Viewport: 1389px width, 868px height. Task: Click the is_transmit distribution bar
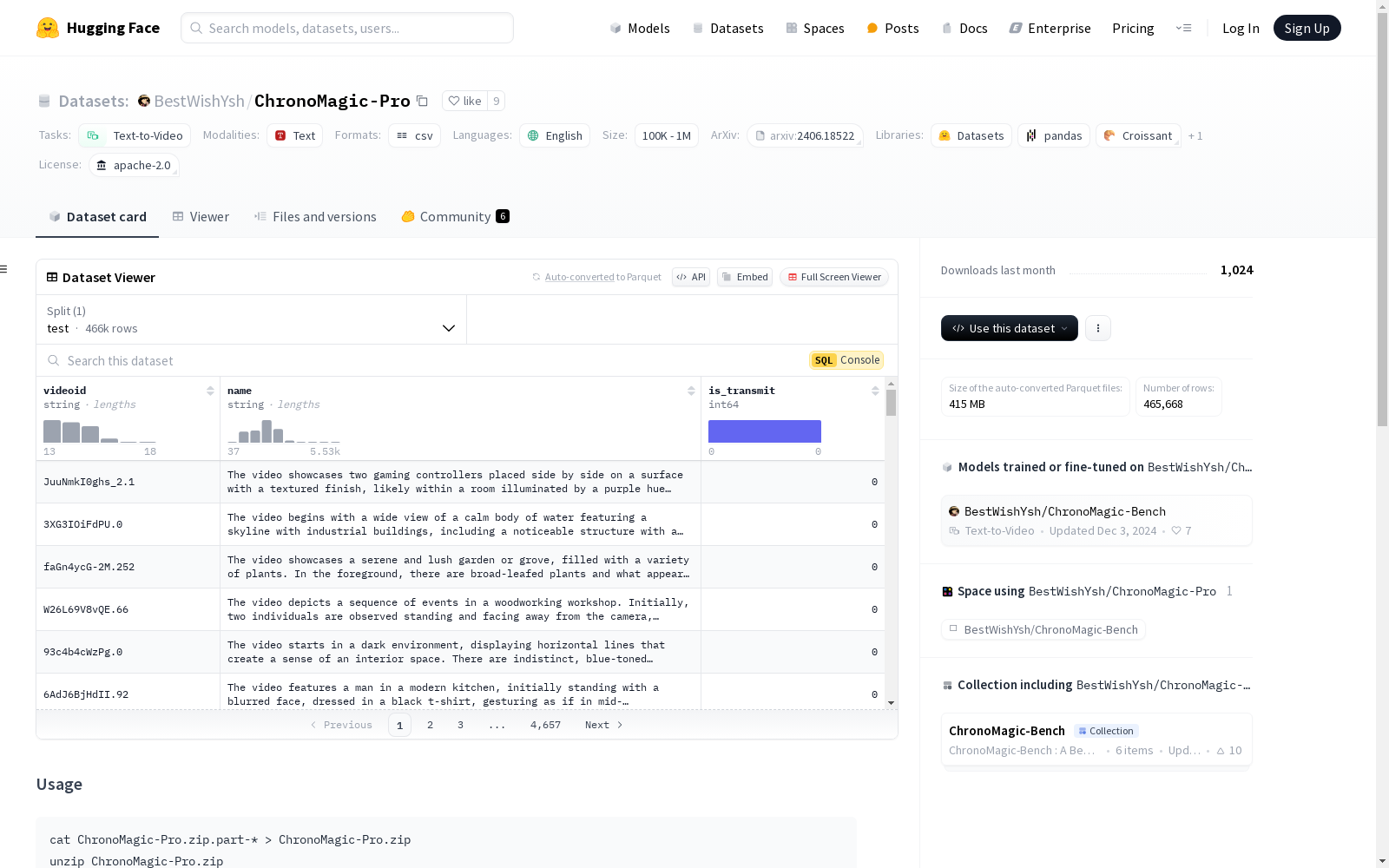pyautogui.click(x=765, y=431)
